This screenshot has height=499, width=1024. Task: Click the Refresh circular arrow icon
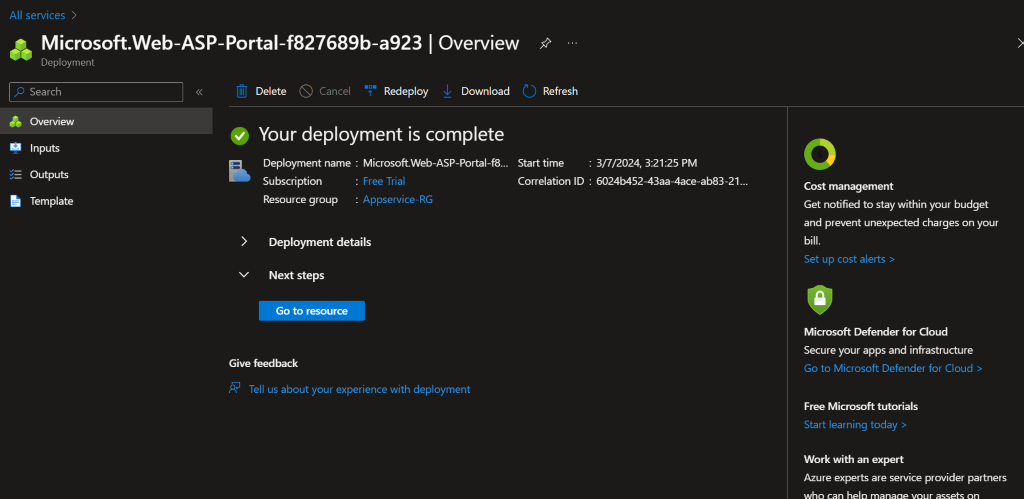click(x=530, y=91)
